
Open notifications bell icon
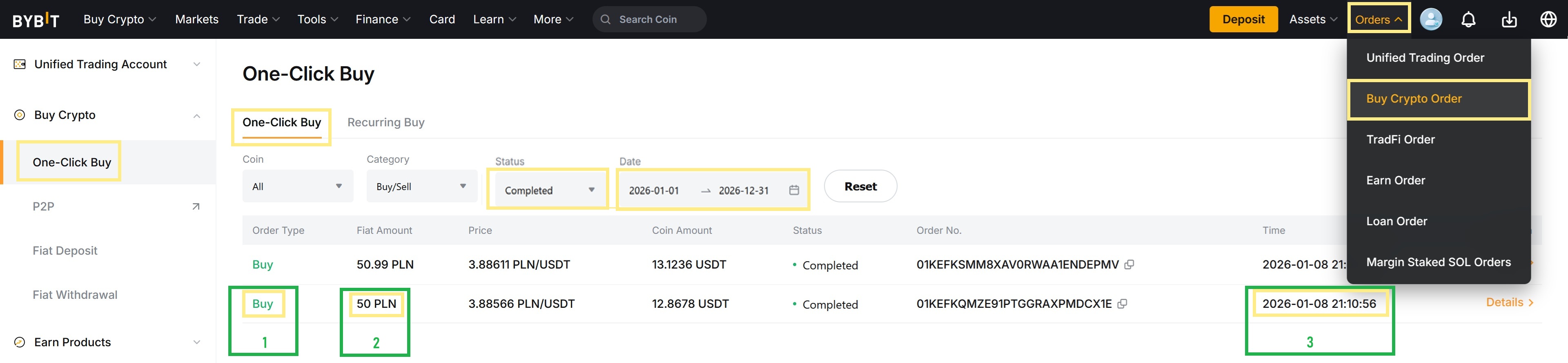[x=1468, y=20]
